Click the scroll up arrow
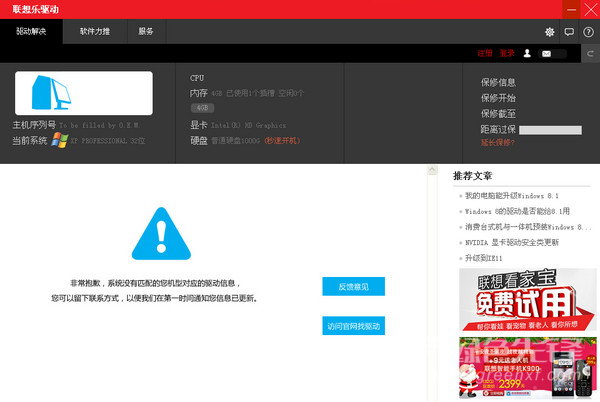 pos(432,170)
